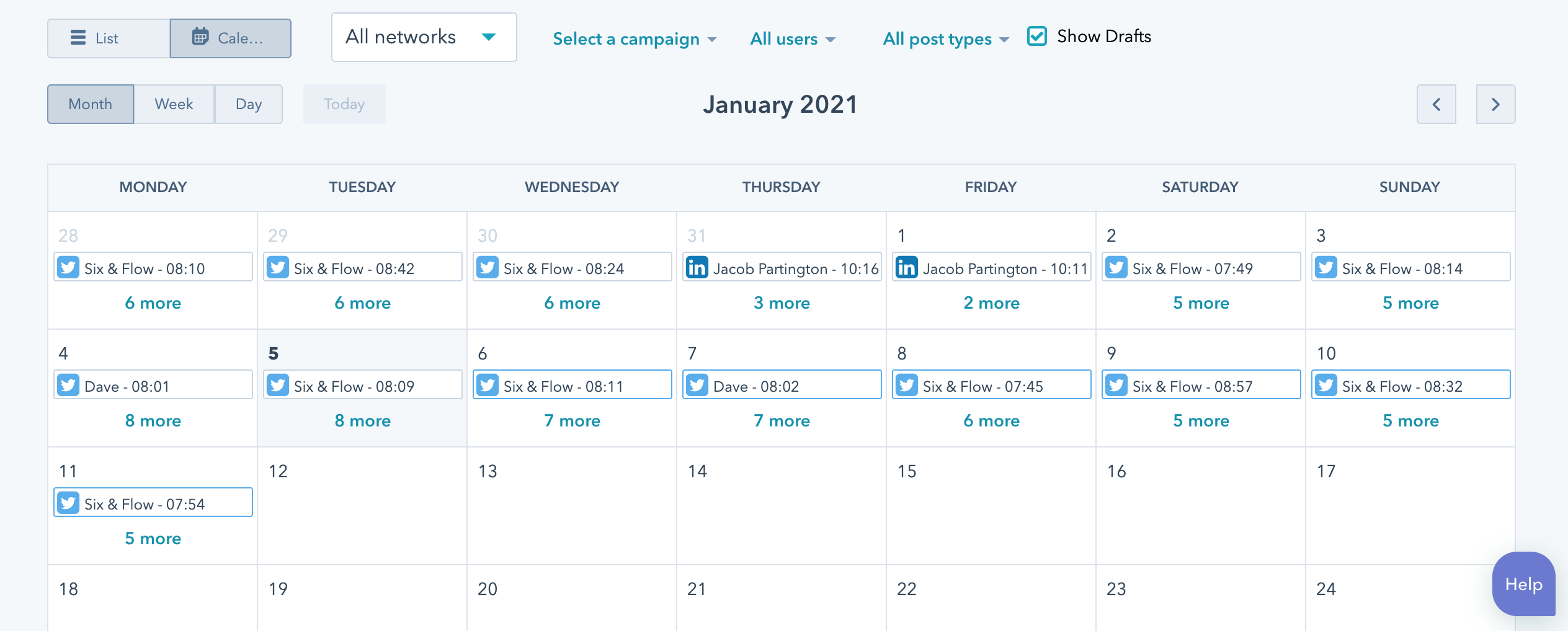Show 3 more posts on December 31
This screenshot has height=631, width=1568.
click(x=782, y=303)
